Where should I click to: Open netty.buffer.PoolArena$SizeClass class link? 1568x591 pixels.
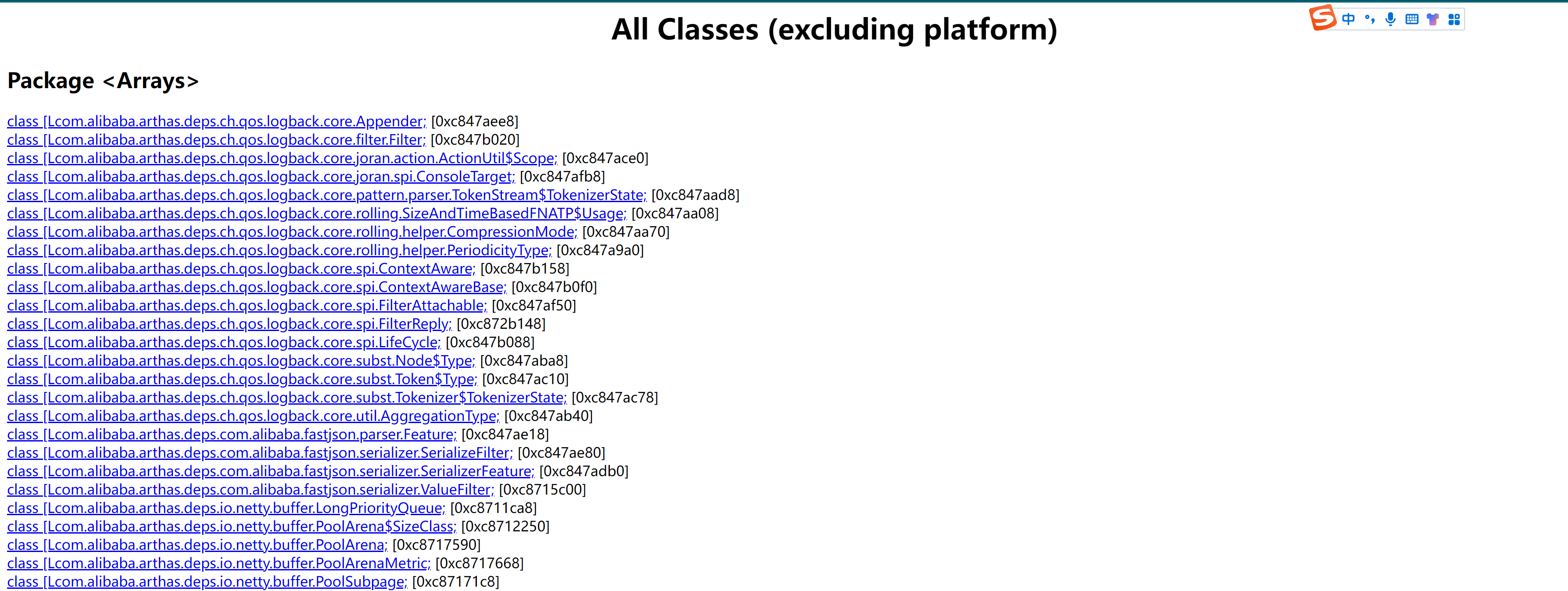(x=232, y=527)
